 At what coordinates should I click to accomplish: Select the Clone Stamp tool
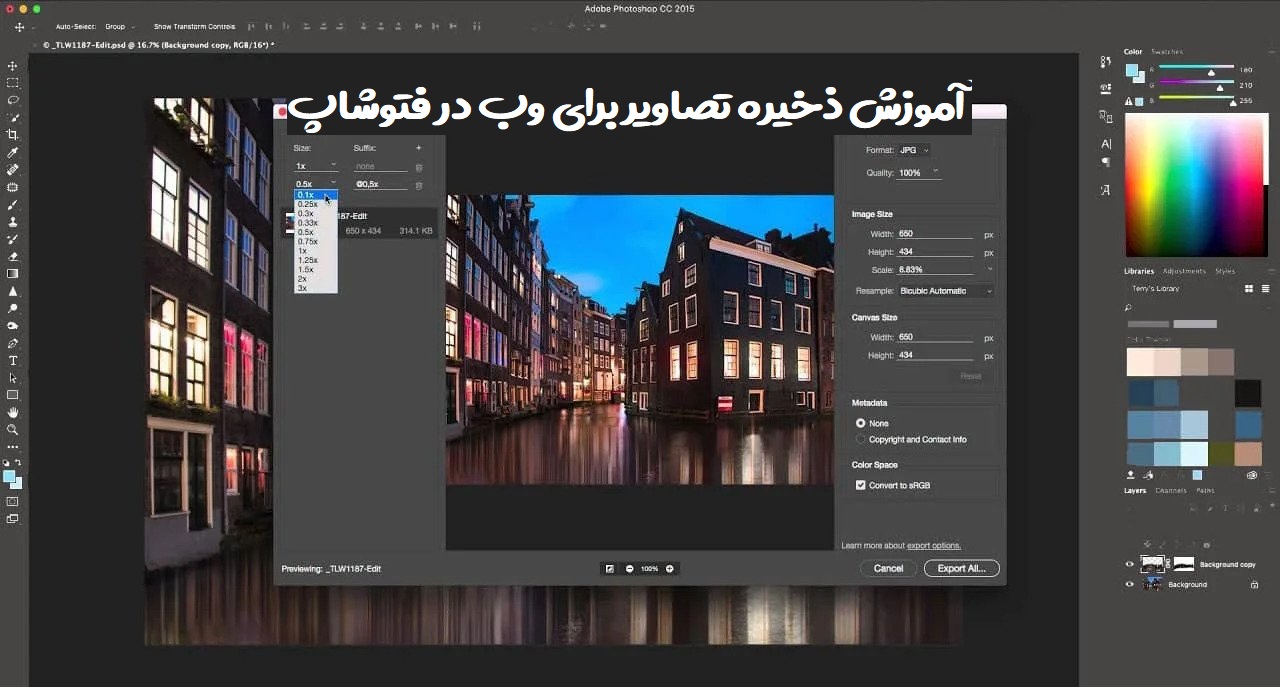point(13,222)
